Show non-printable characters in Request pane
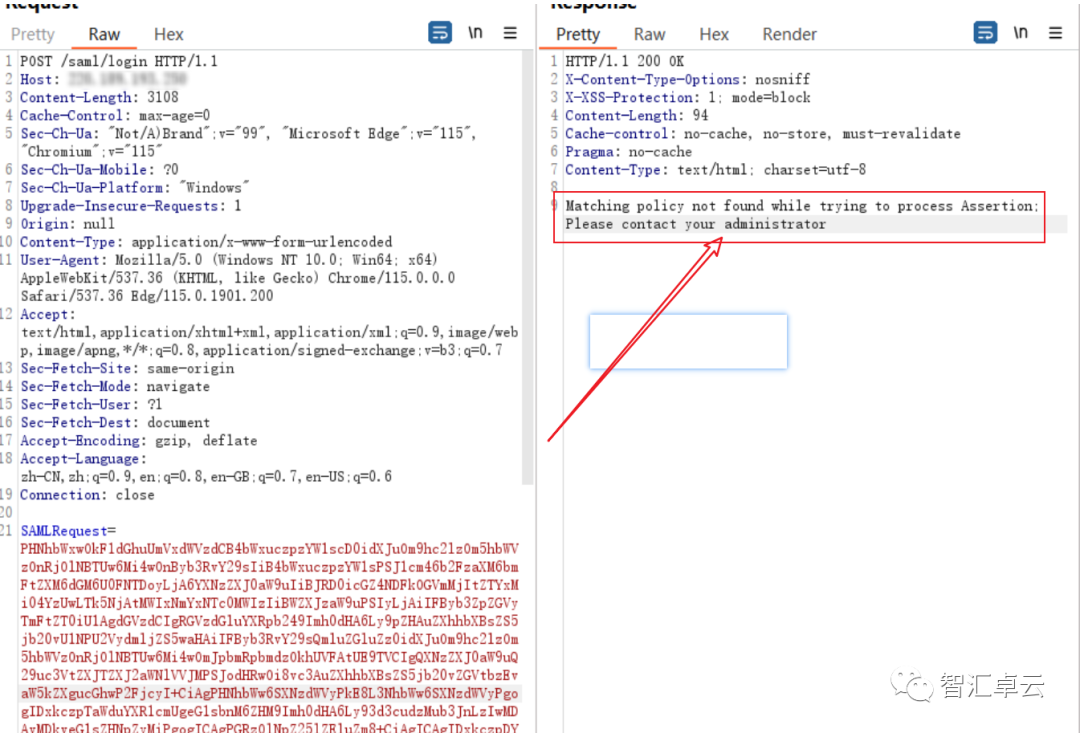Image resolution: width=1080 pixels, height=733 pixels. pyautogui.click(x=475, y=33)
